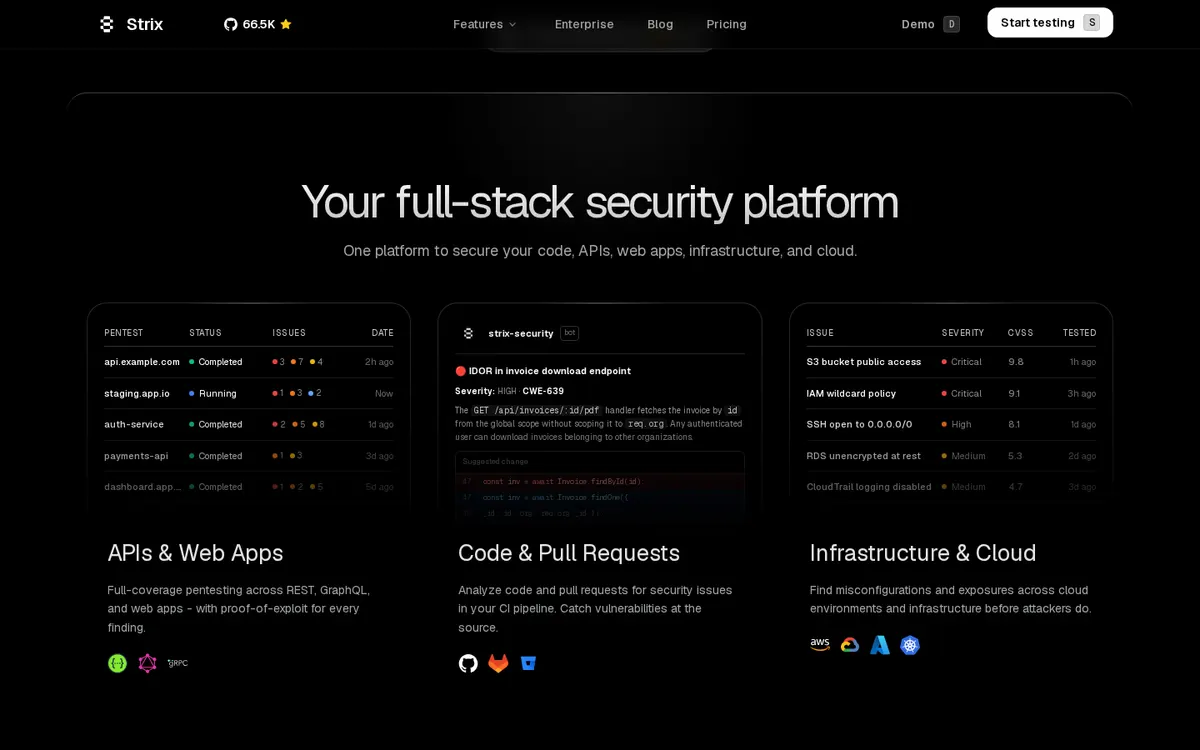The height and width of the screenshot is (750, 1200).
Task: Click the Strix brand name
Action: [145, 24]
